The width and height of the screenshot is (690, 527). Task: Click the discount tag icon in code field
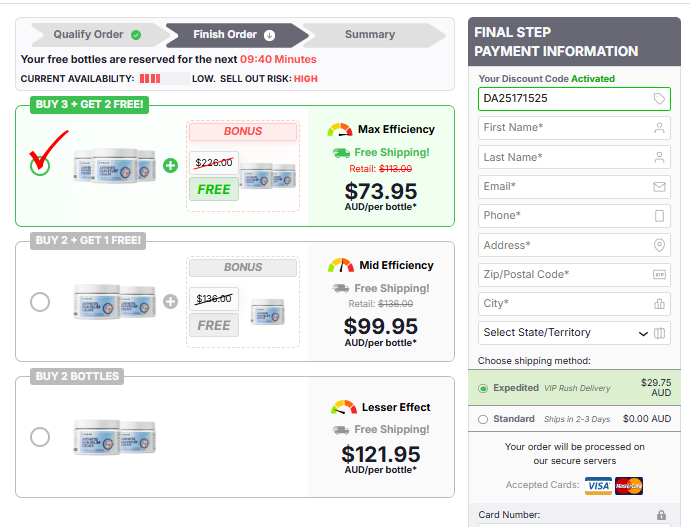click(x=659, y=99)
